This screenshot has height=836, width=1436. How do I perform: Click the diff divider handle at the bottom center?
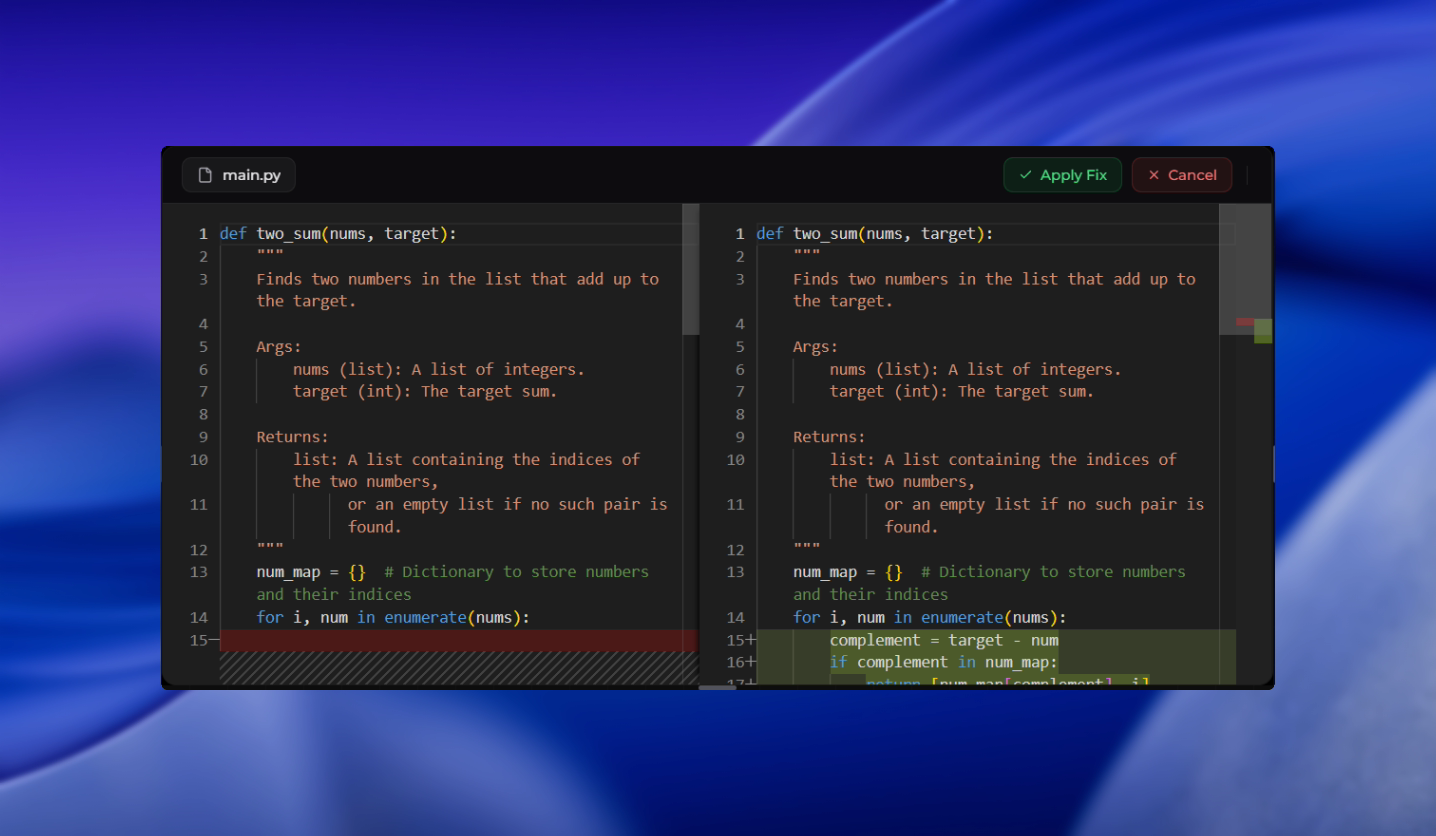point(717,687)
